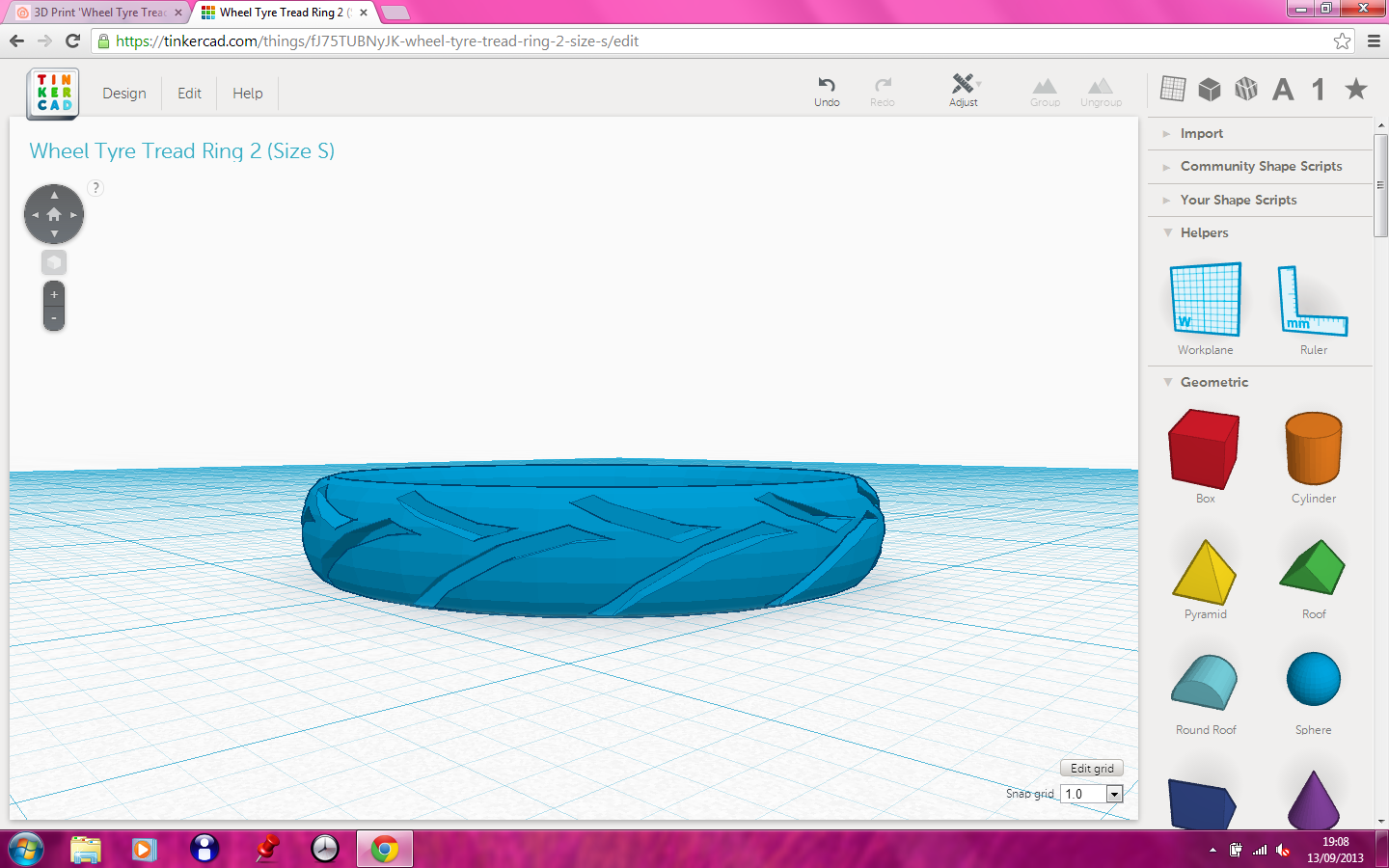The image size is (1389, 868).
Task: Rotate view left with navigation arrow
Action: point(35,214)
